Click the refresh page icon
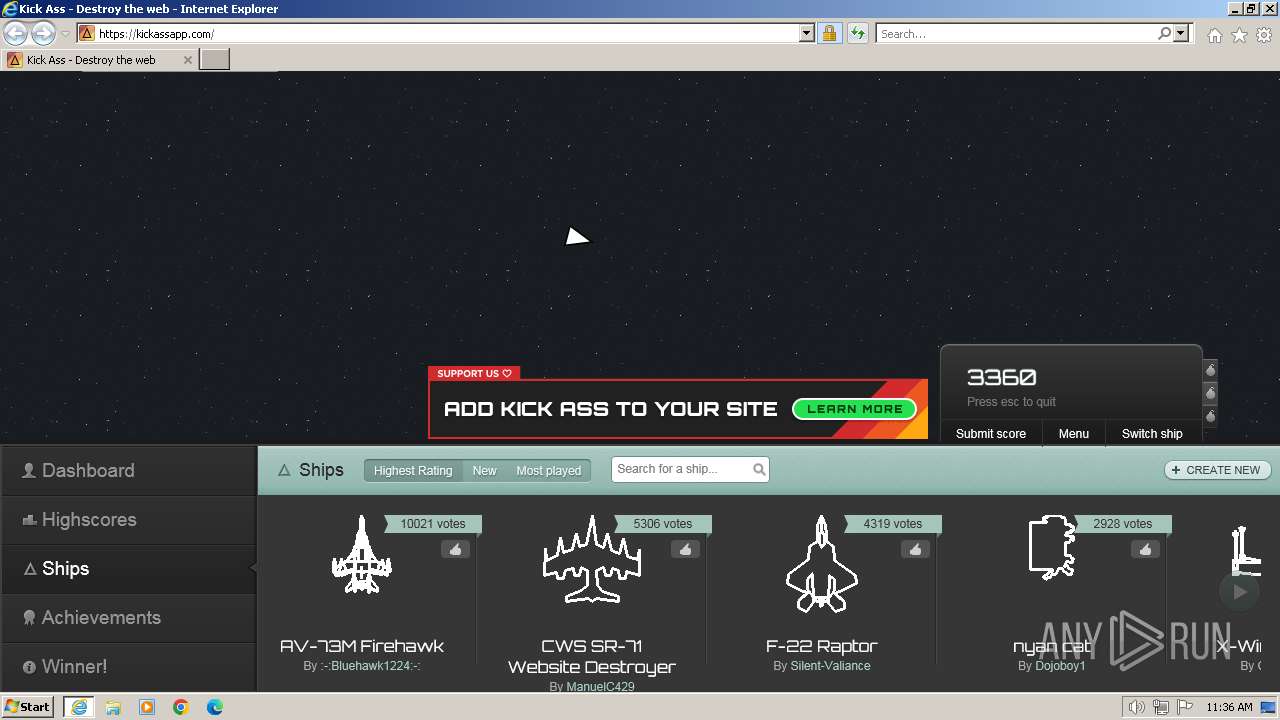 (x=857, y=33)
